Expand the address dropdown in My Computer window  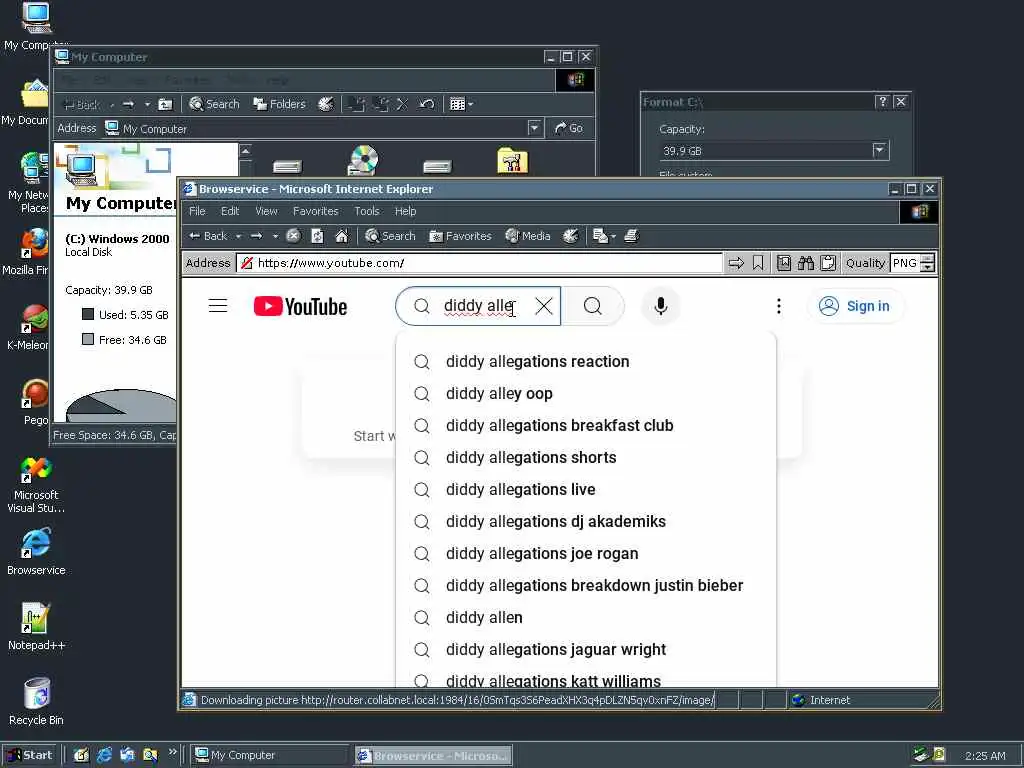click(534, 128)
